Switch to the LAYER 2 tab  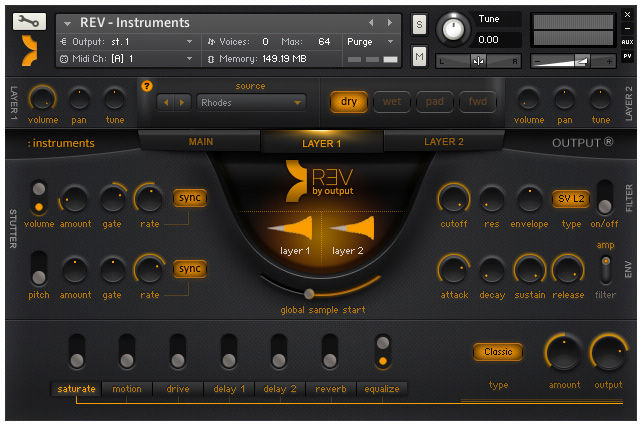click(x=443, y=142)
